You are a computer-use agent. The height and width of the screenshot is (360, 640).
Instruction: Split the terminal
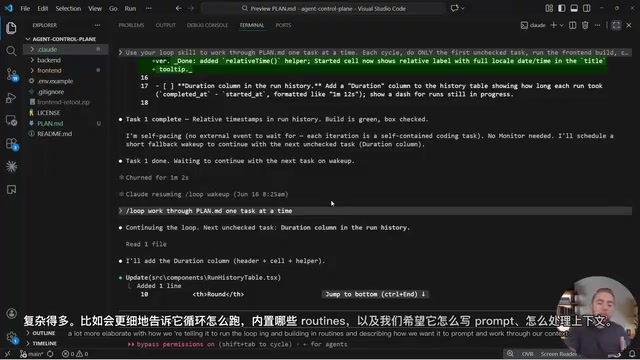573,25
